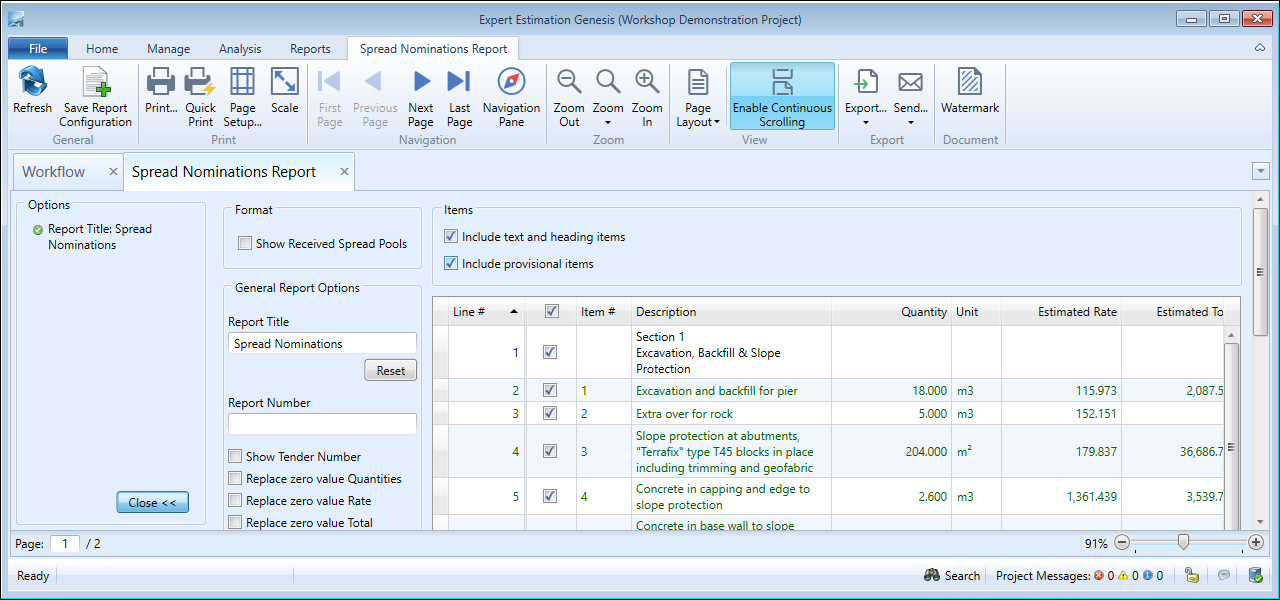Enable Show Received Spread Pools checkbox

pyautogui.click(x=245, y=243)
